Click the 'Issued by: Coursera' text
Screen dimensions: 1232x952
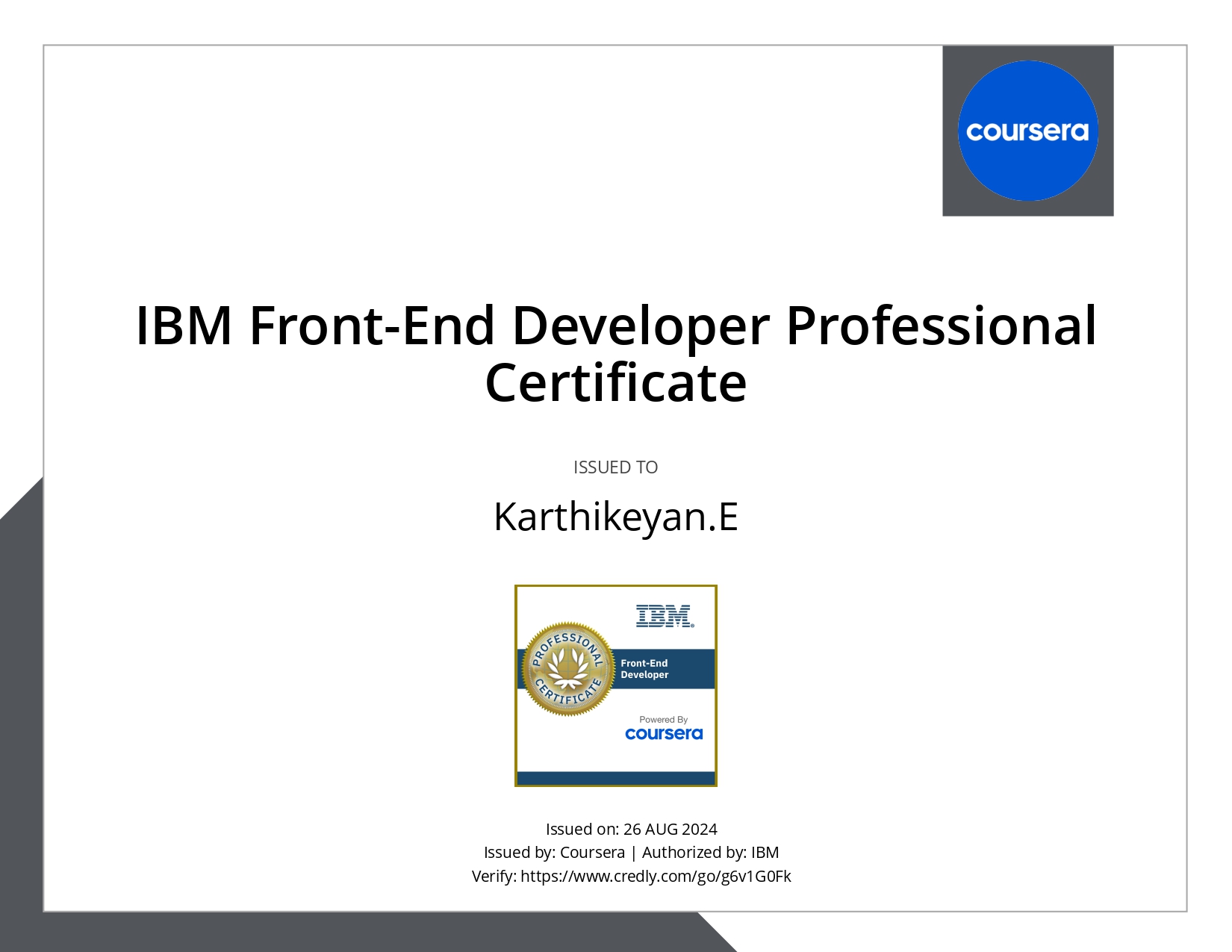coord(554,852)
